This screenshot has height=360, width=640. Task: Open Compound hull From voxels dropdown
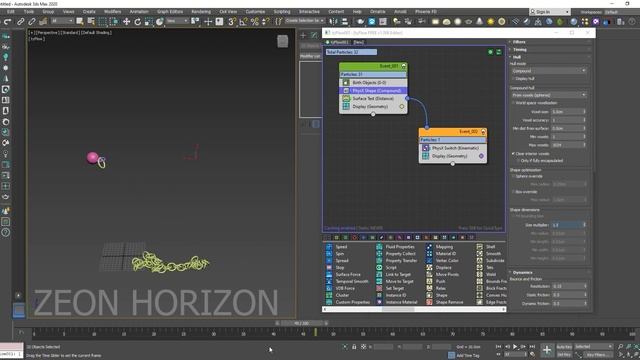[549, 95]
